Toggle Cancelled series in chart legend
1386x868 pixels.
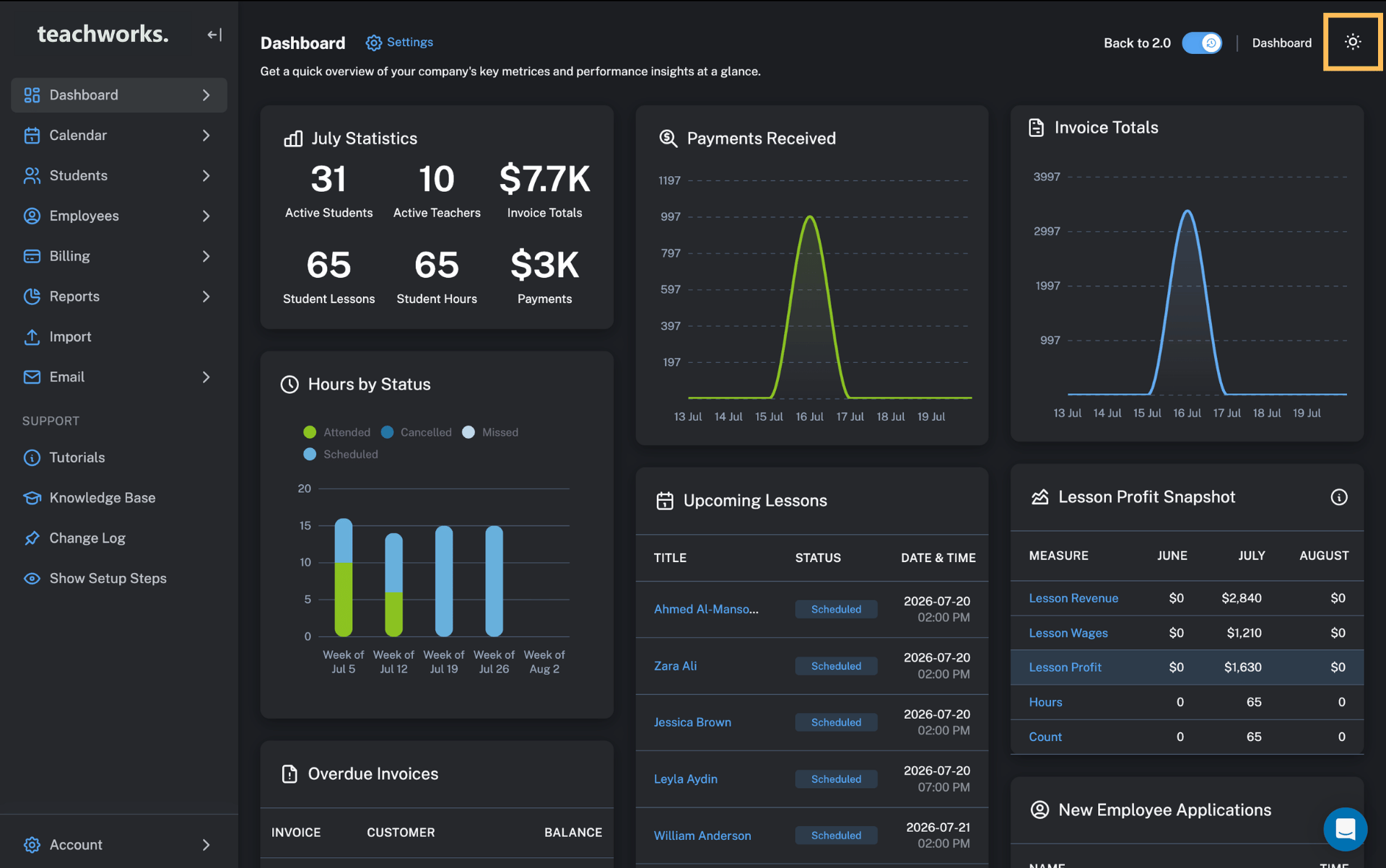(417, 432)
